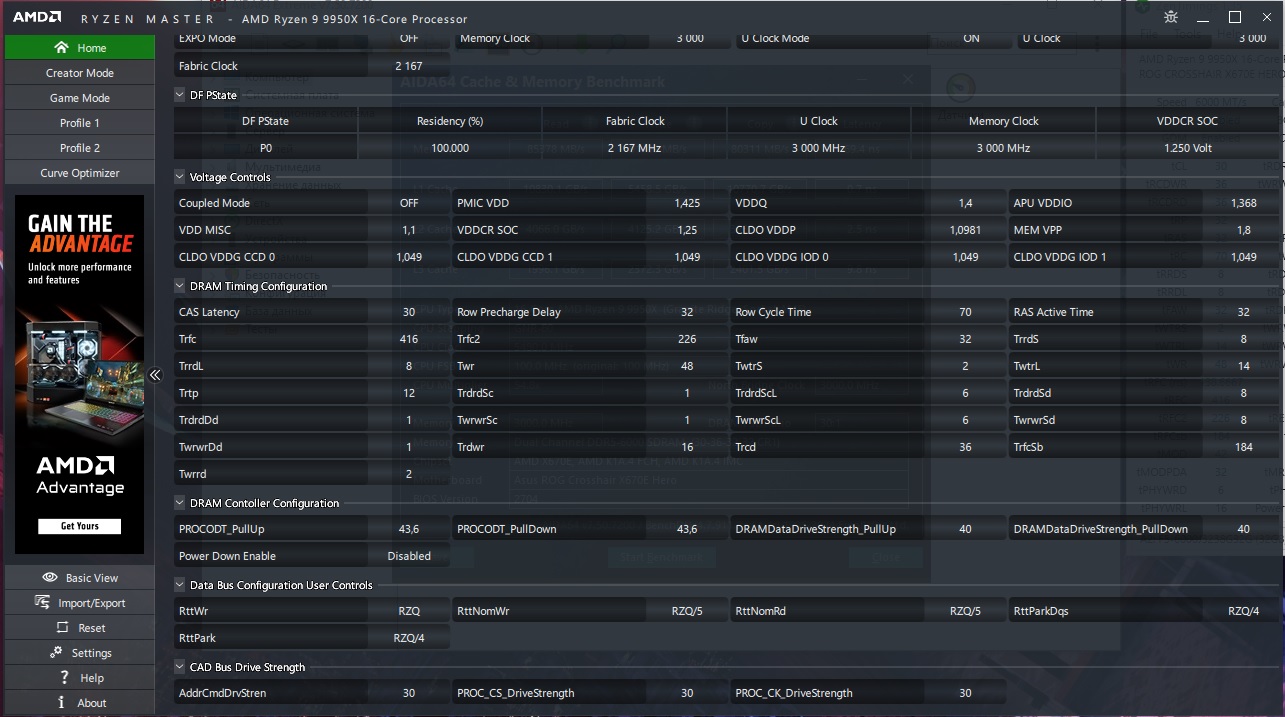Click the VDDQ voltage field
The height and width of the screenshot is (717, 1285).
point(867,203)
